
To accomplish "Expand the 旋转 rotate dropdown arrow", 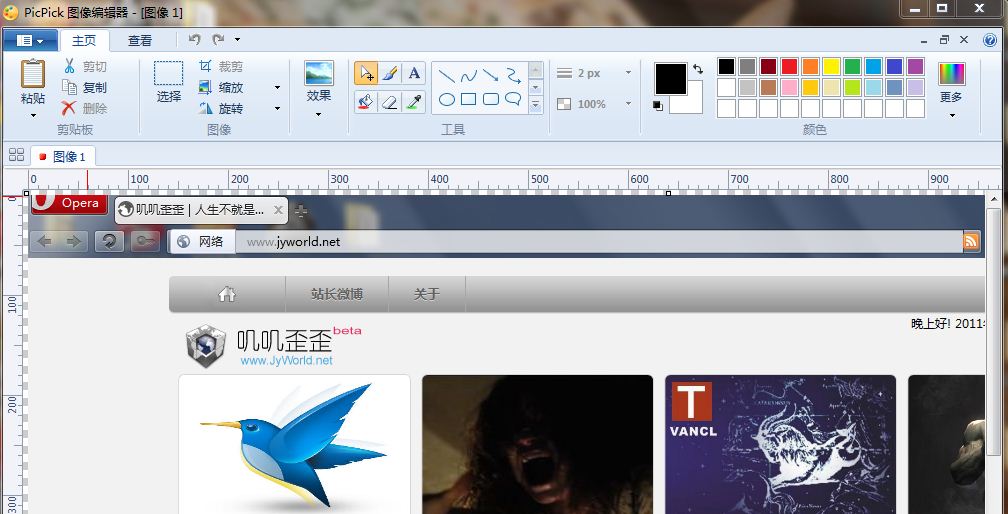I will coord(277,108).
